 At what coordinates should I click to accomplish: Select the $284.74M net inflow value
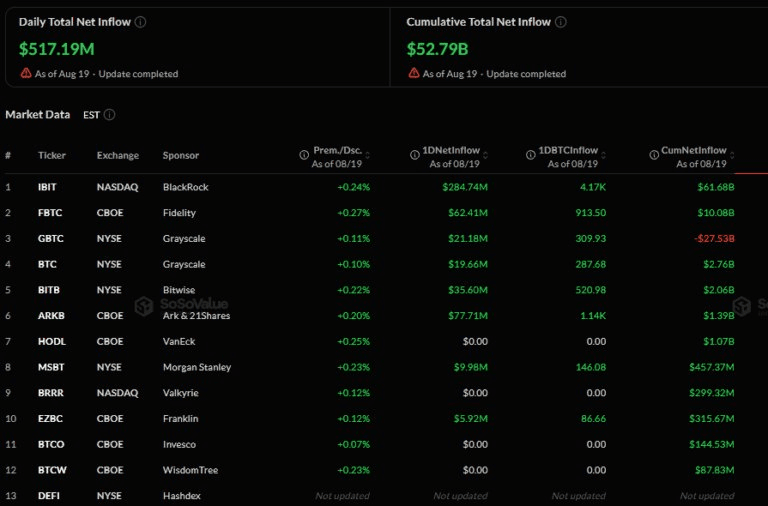click(x=465, y=187)
